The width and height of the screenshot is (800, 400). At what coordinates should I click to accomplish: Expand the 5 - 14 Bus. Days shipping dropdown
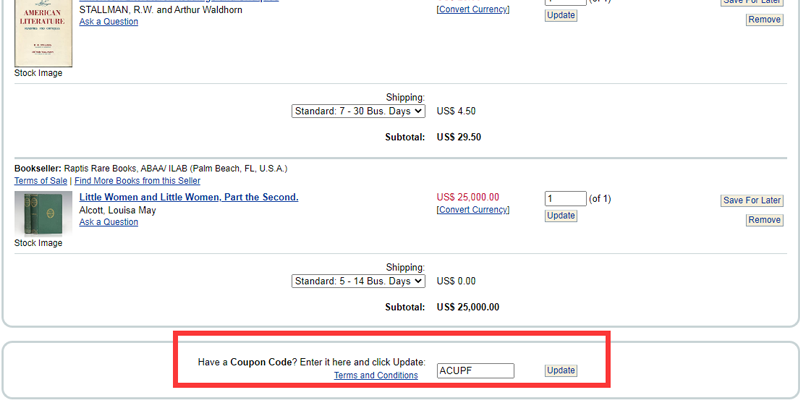[x=359, y=281]
